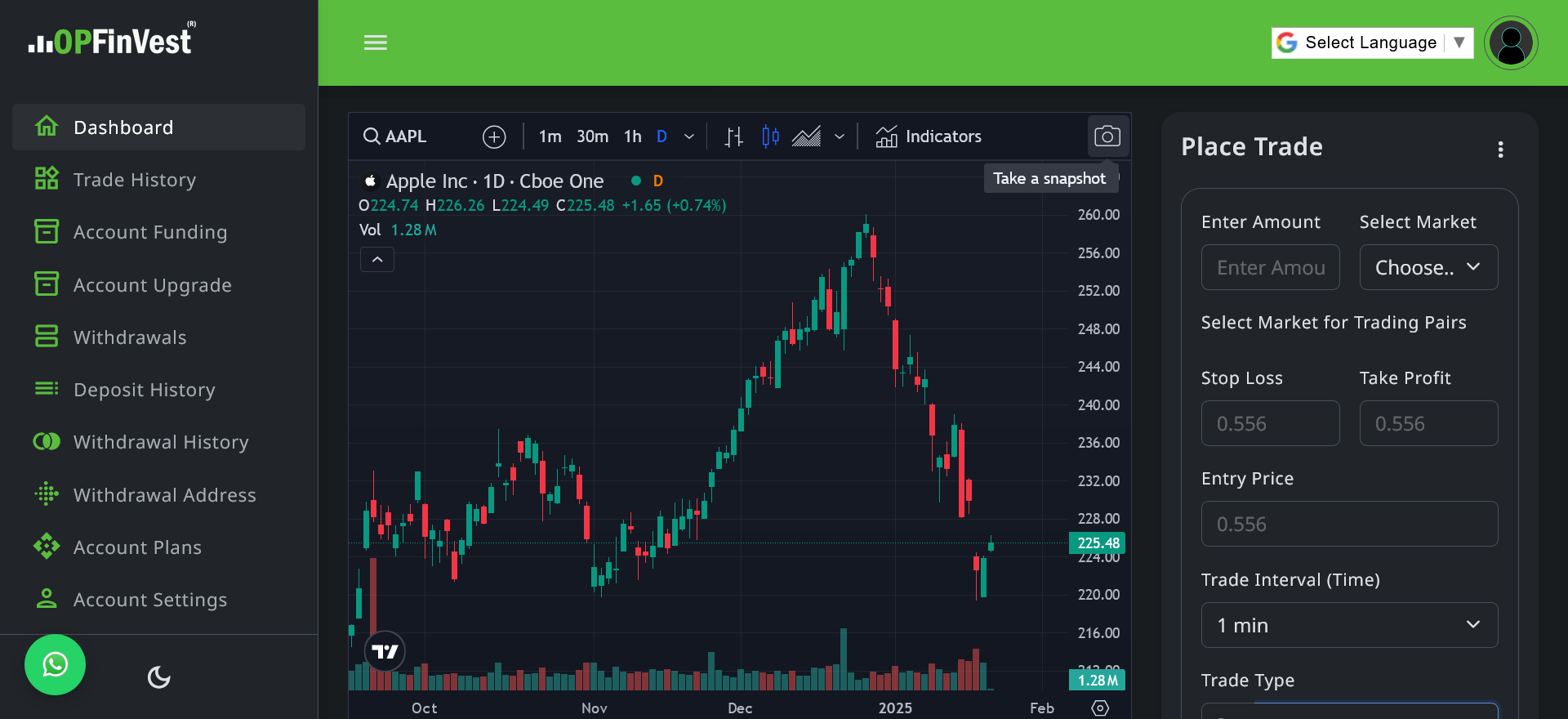Switch chart to 1m interval
This screenshot has height=719, width=1568.
pyautogui.click(x=550, y=136)
